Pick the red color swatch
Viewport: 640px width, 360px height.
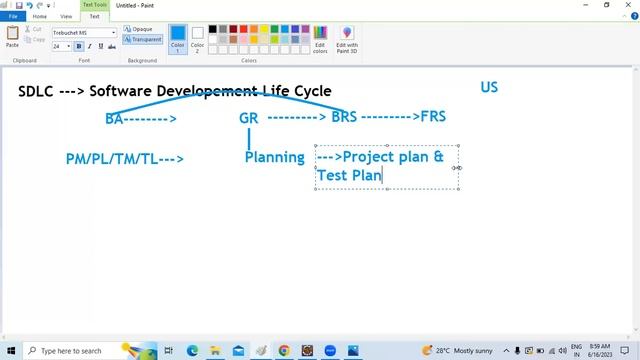coord(244,29)
